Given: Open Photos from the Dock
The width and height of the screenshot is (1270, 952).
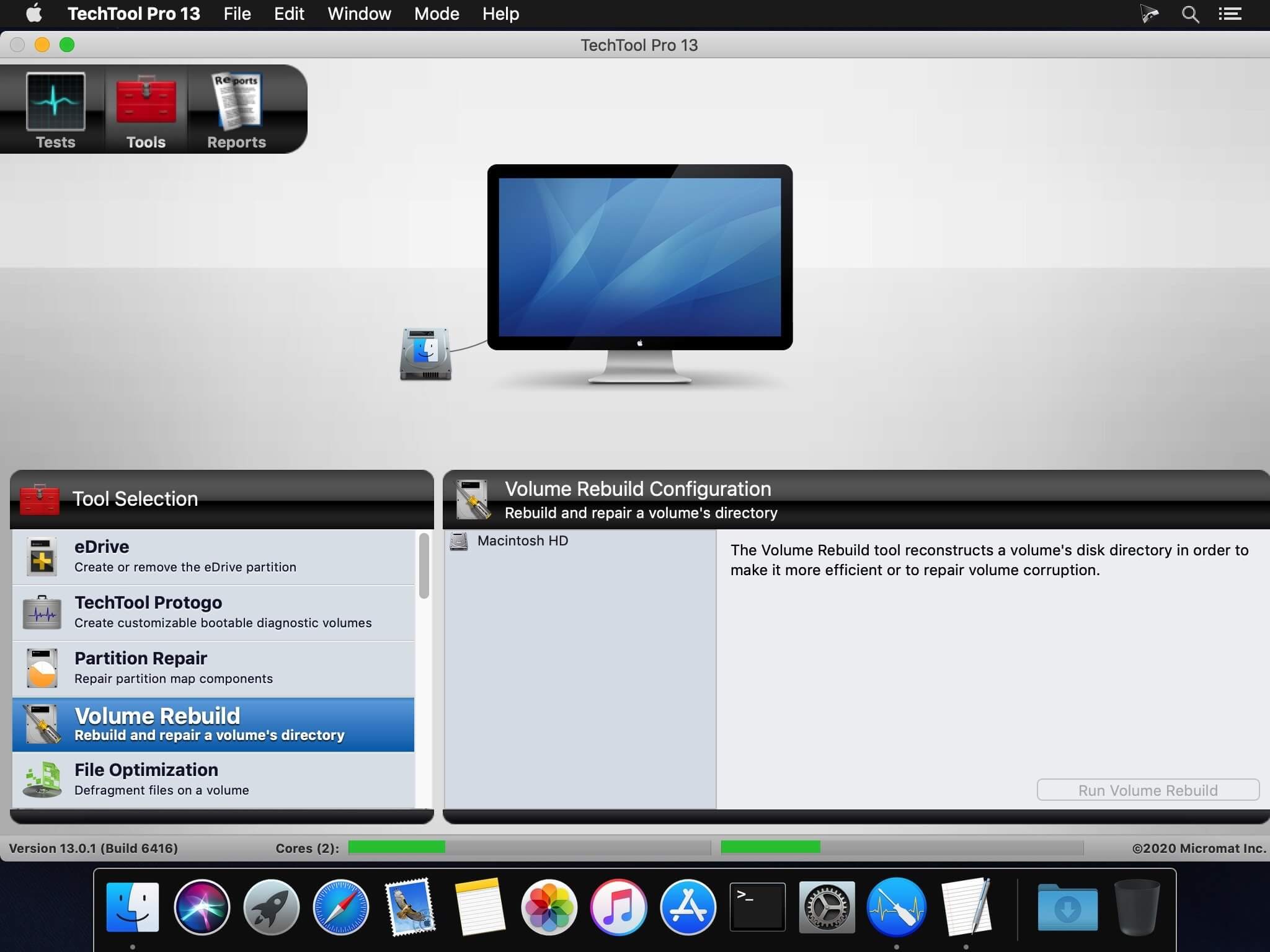Looking at the screenshot, I should coord(549,907).
